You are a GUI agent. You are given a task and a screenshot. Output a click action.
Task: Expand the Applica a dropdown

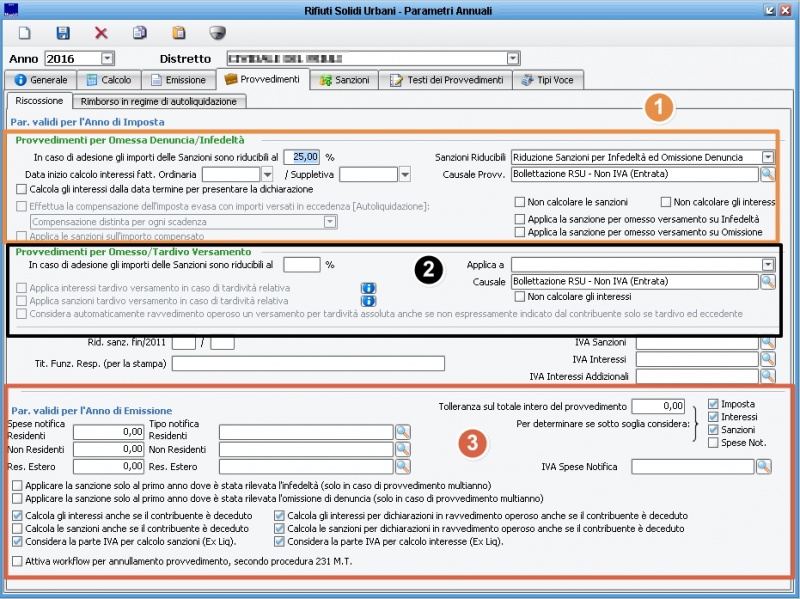click(768, 264)
